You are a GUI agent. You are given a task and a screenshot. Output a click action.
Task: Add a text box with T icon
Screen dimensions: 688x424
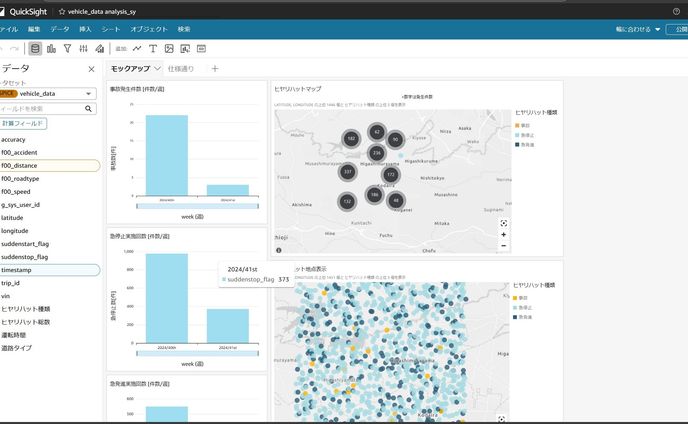(153, 48)
